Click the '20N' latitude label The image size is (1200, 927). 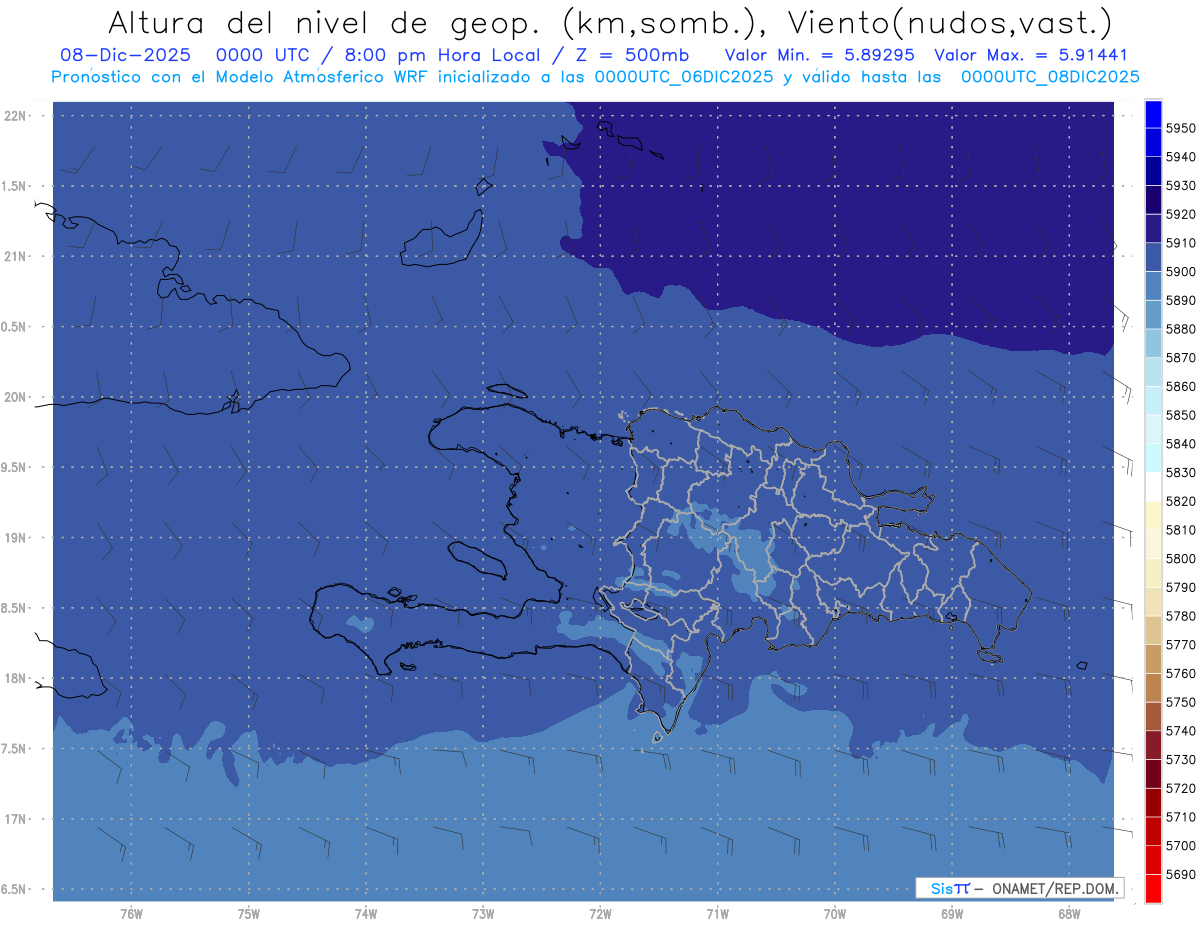click(x=15, y=397)
